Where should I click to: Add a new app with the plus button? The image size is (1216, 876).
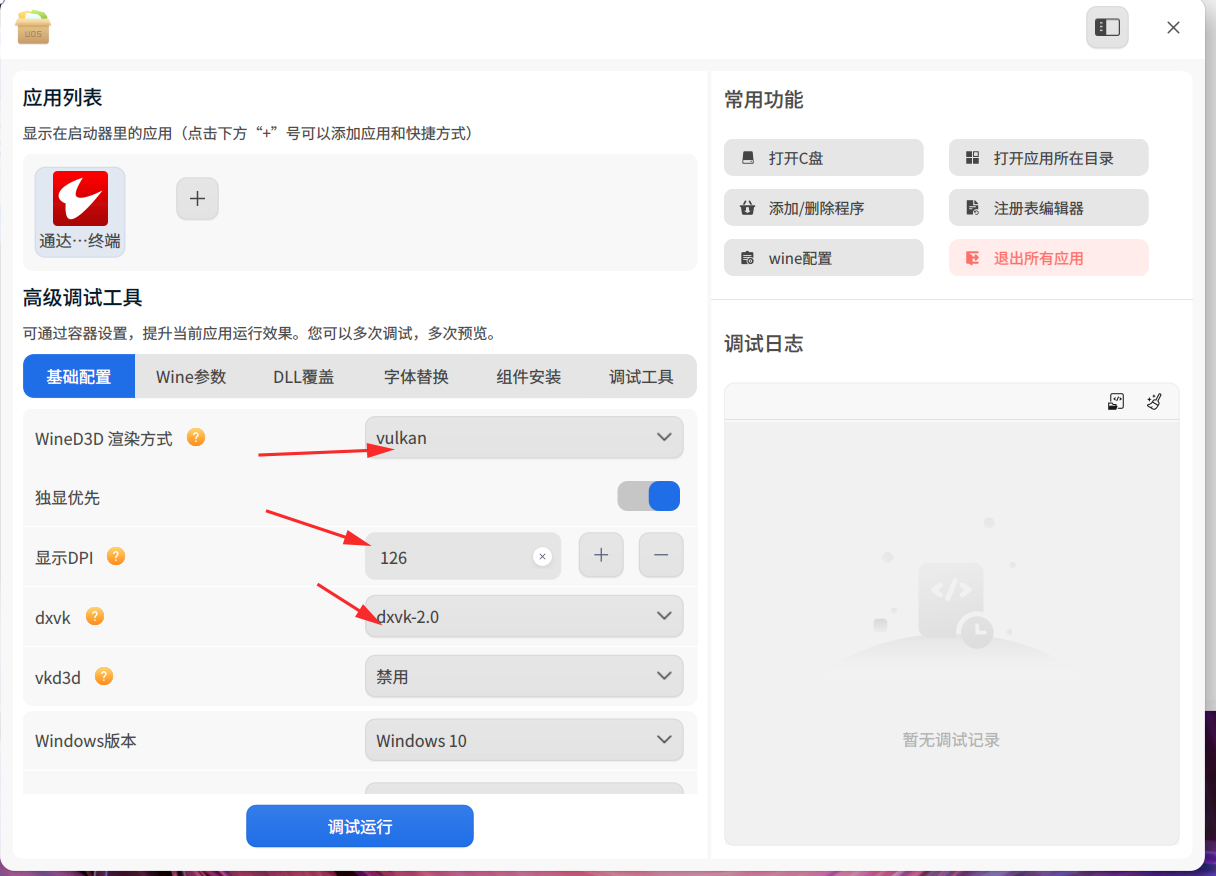(197, 199)
